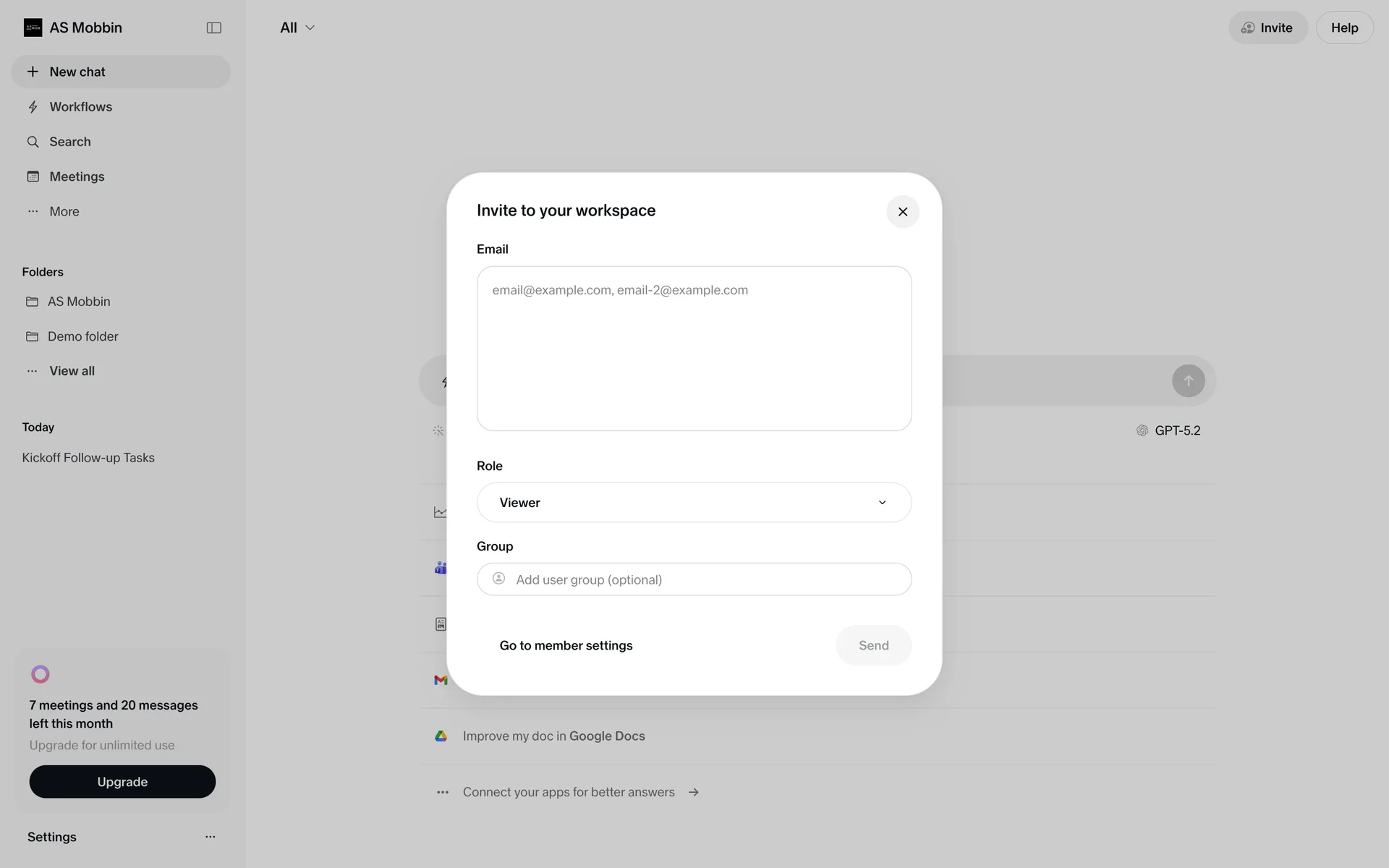Click the Search magnifier icon in the sidebar

click(x=33, y=142)
